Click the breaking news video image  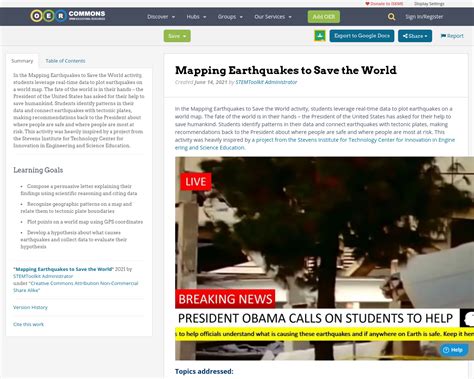(324, 258)
